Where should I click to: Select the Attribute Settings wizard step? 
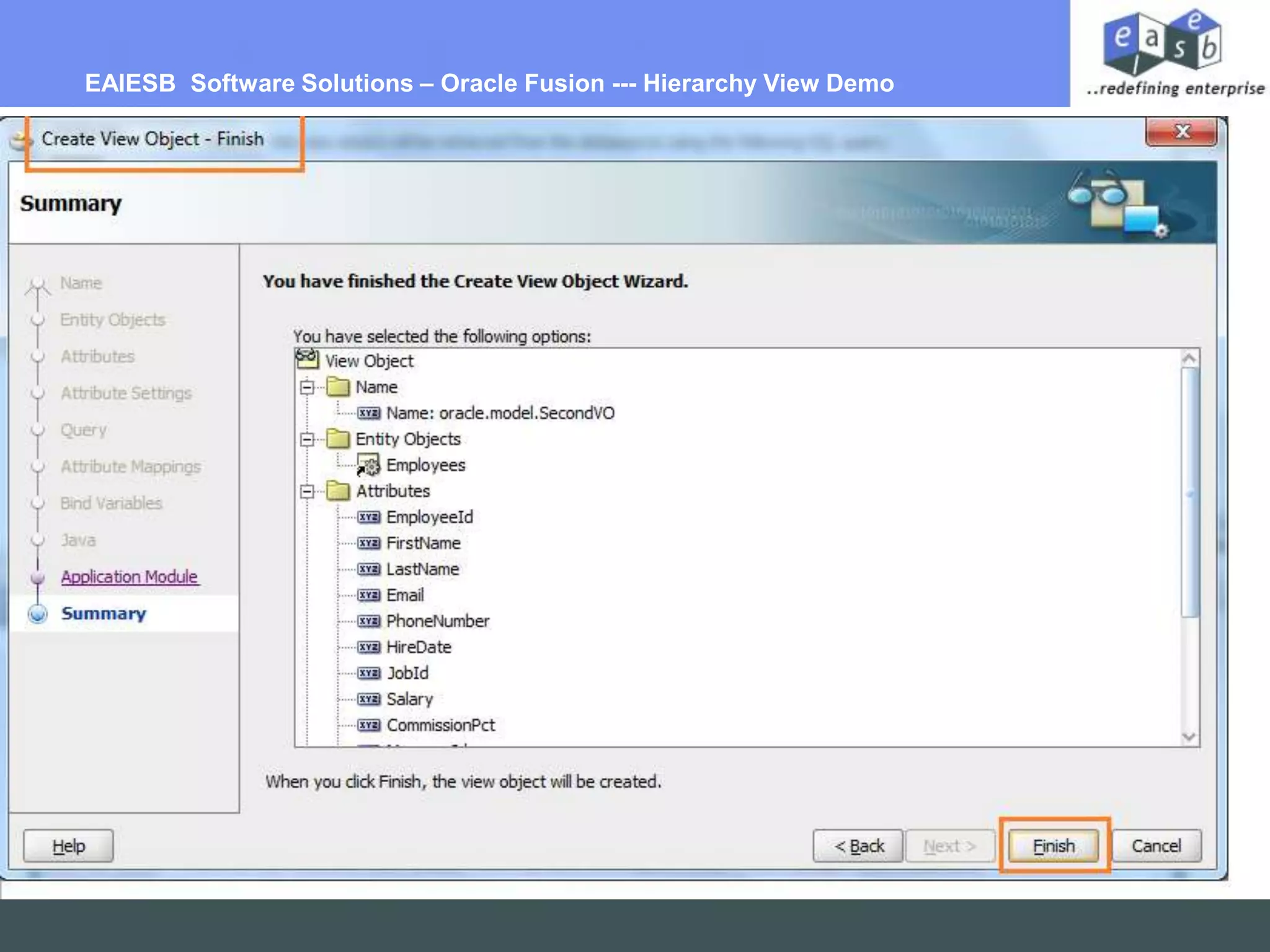click(126, 394)
